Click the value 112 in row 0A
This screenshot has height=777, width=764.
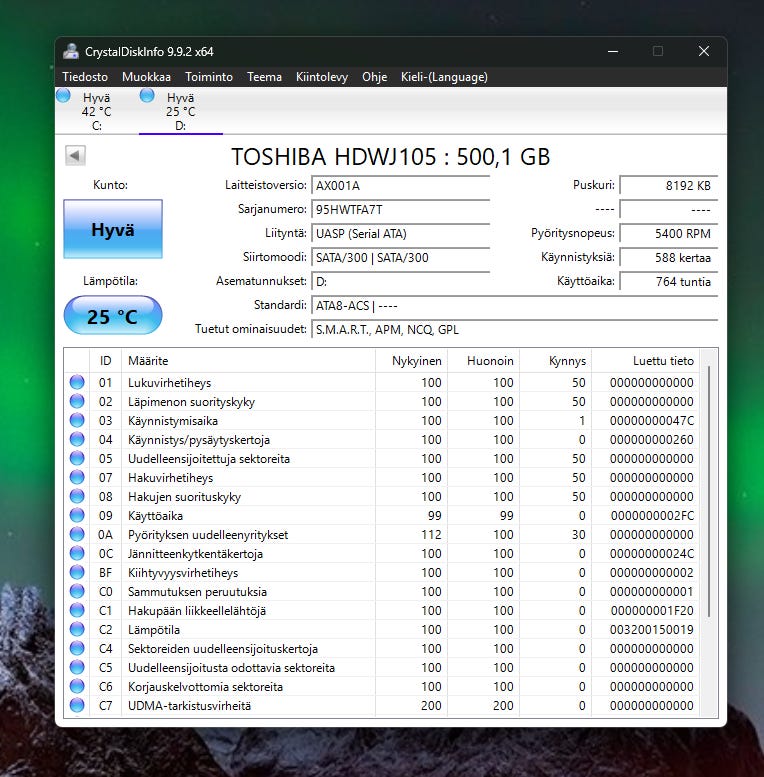431,535
